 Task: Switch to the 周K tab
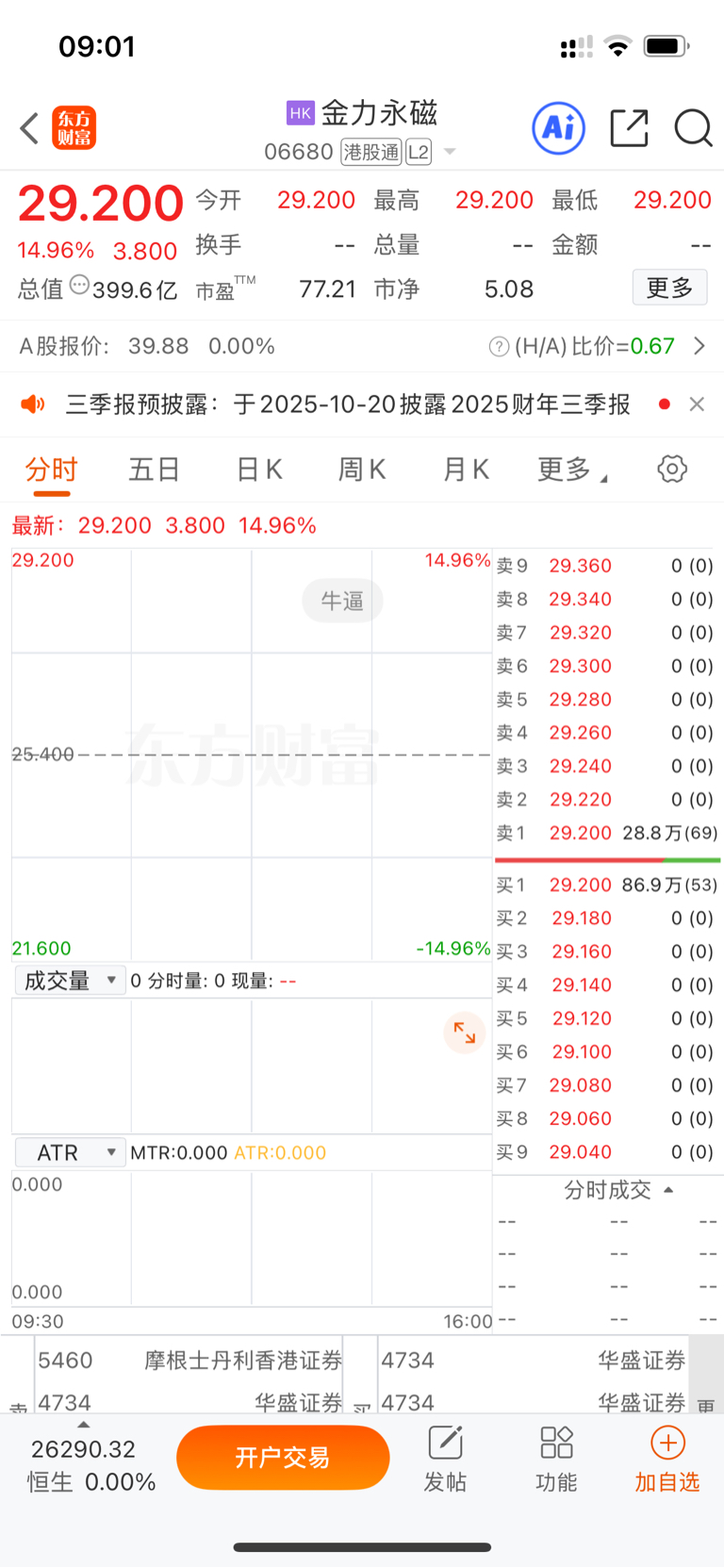(362, 470)
